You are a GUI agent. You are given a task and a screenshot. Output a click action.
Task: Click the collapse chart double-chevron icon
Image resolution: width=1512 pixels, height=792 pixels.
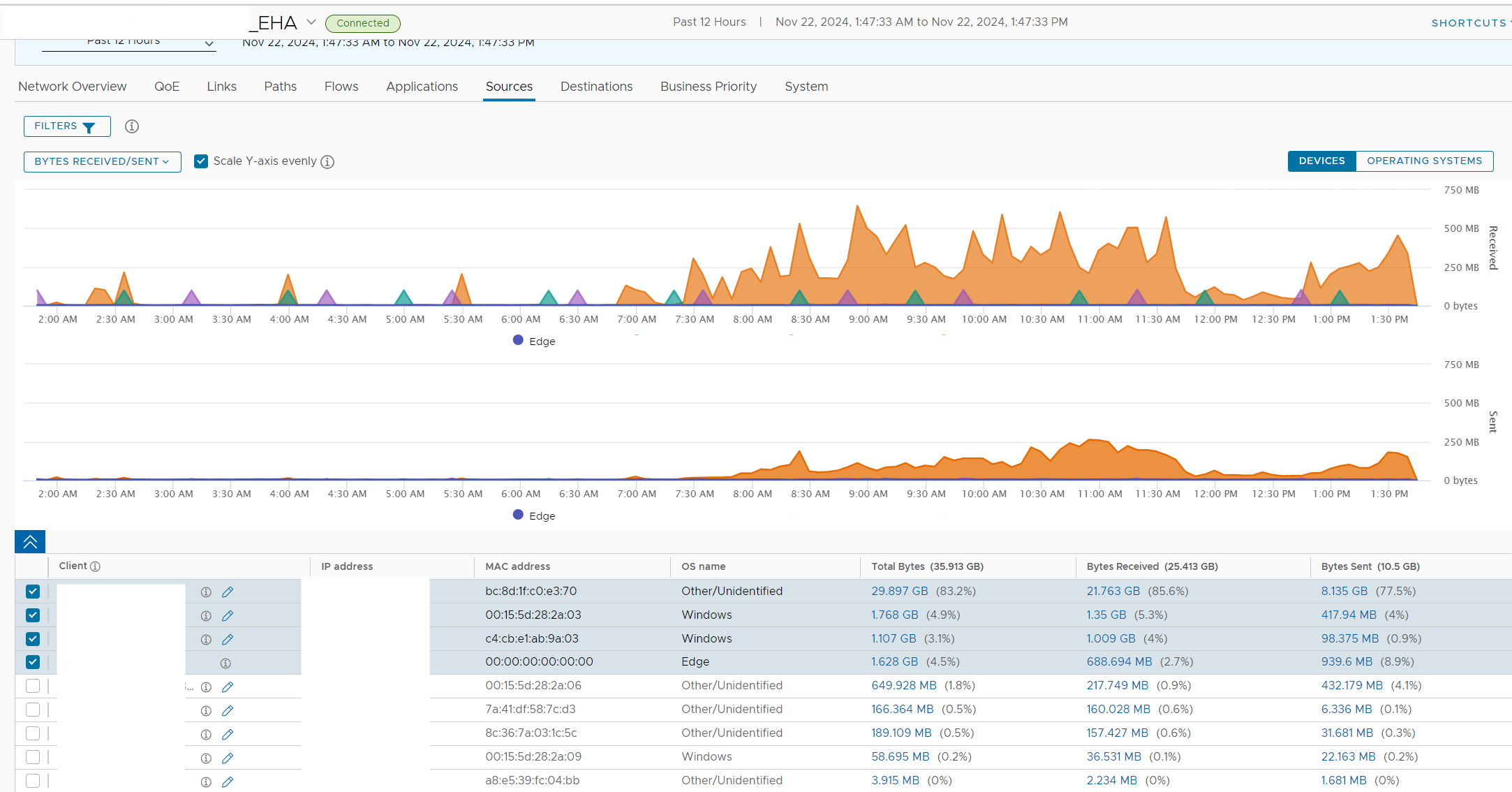30,541
